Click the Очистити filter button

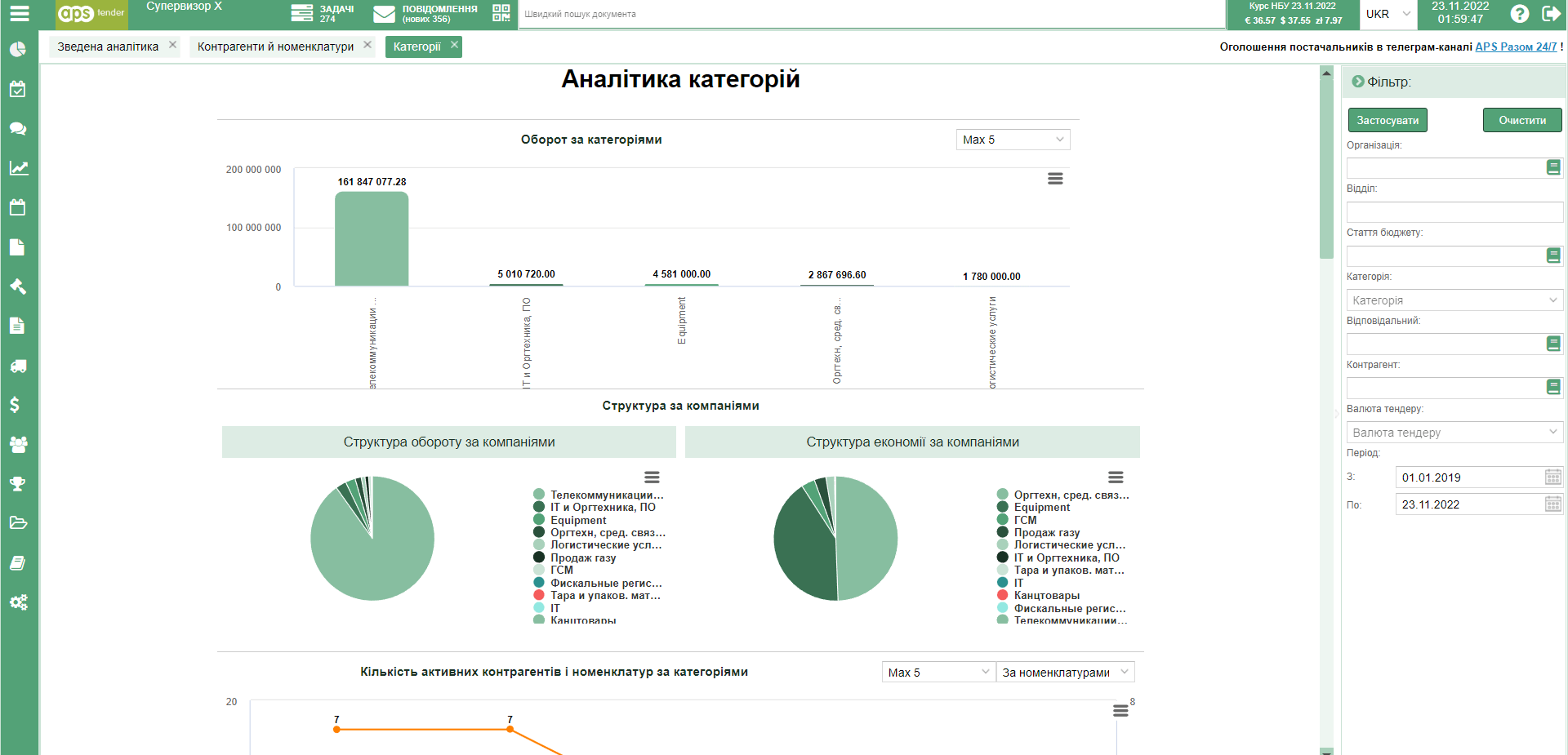[1522, 120]
